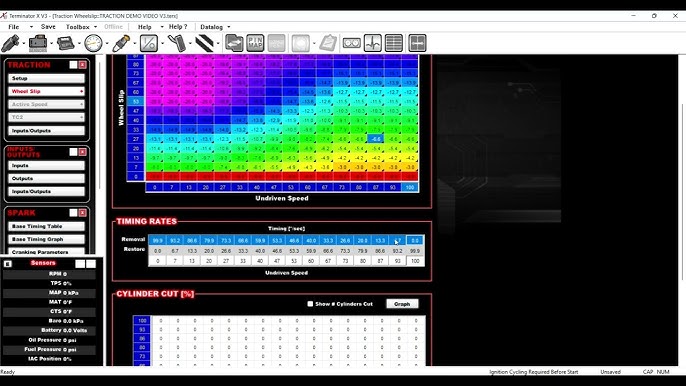This screenshot has height=386, width=686.
Task: Open the Help menu
Action: pos(145,27)
